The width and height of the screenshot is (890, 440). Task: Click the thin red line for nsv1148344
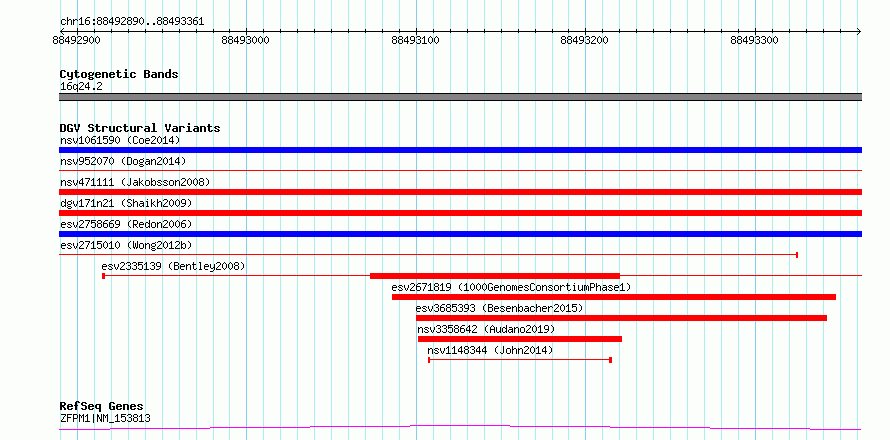click(520, 360)
